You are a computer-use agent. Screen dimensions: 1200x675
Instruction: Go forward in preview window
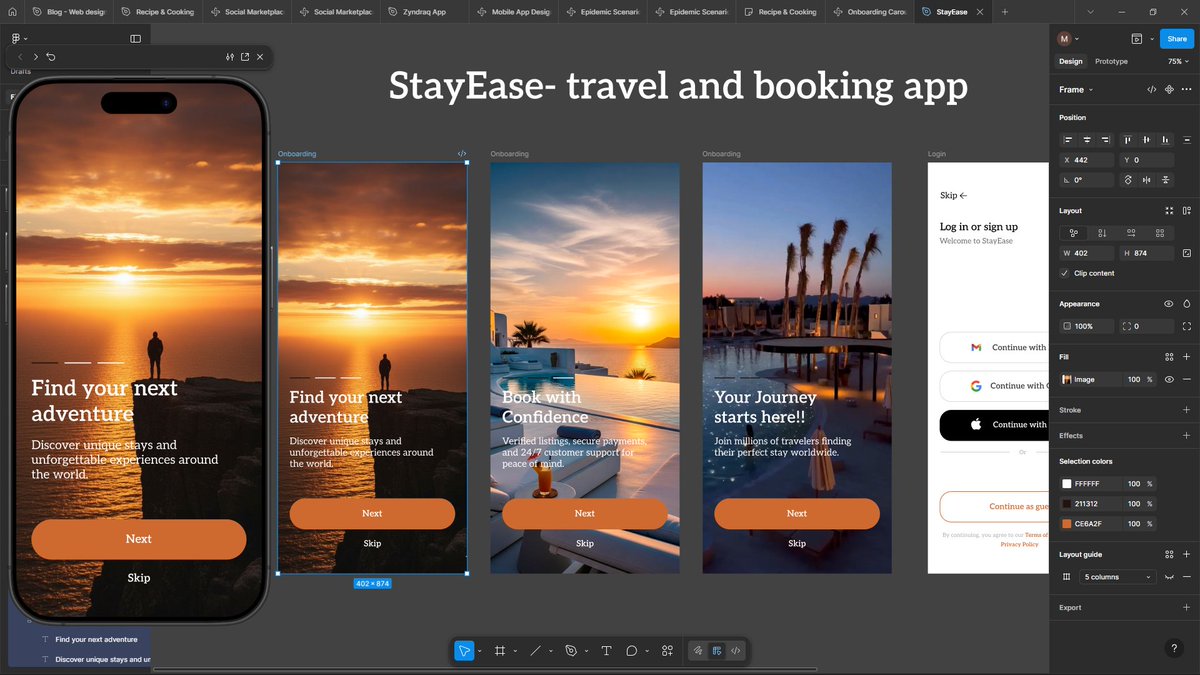[36, 57]
